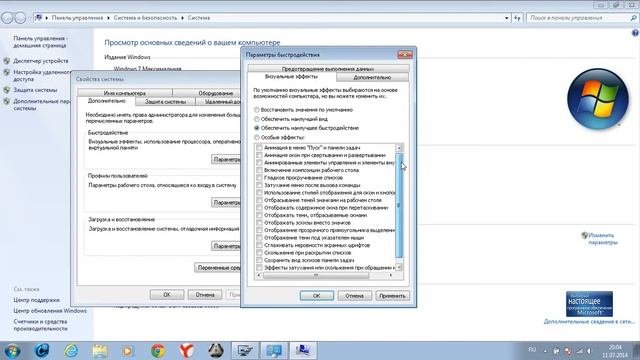
Task: Click 'Система и безопасность' breadcrumb
Action: (x=145, y=18)
